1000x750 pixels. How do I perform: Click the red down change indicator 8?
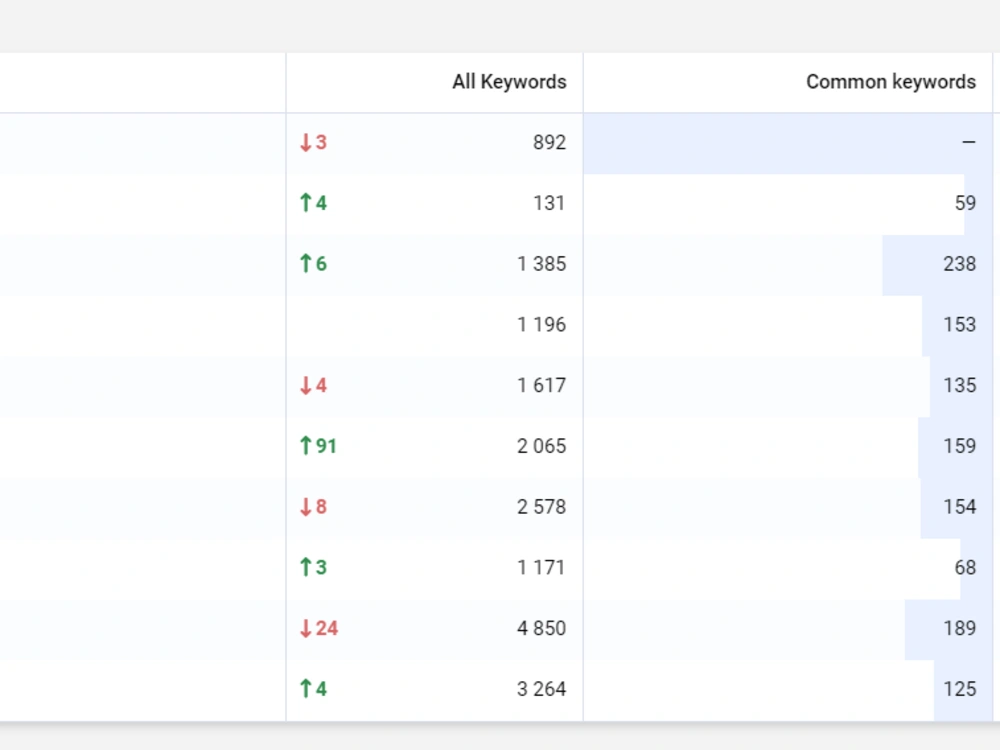313,506
